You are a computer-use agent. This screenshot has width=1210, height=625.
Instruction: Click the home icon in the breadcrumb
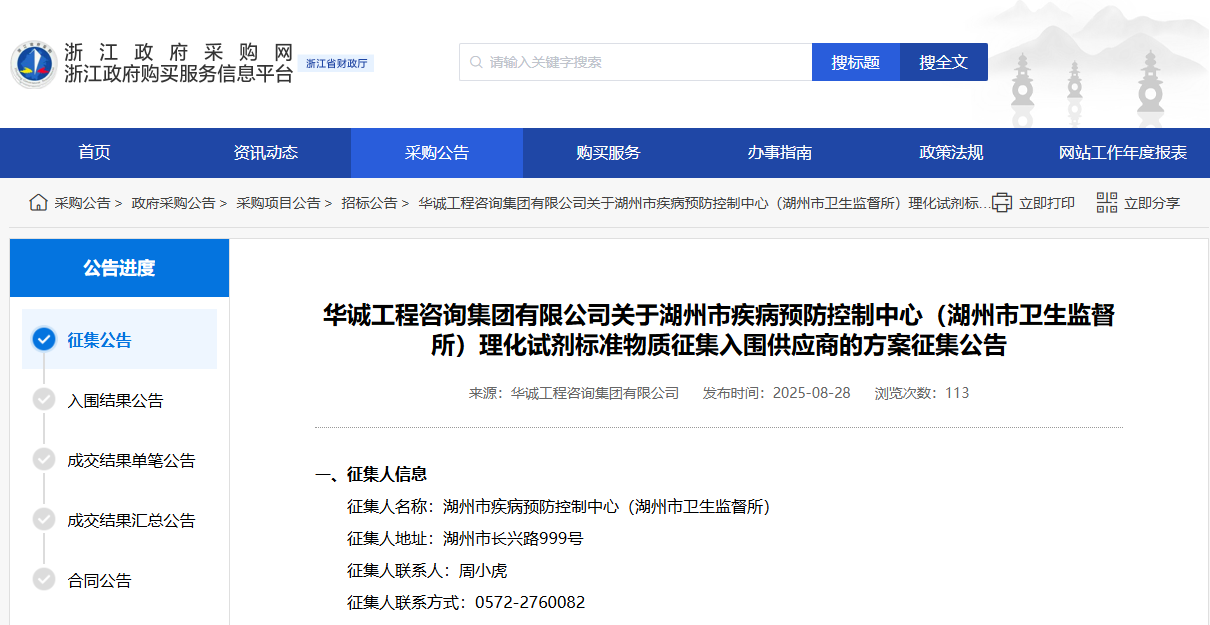click(38, 201)
